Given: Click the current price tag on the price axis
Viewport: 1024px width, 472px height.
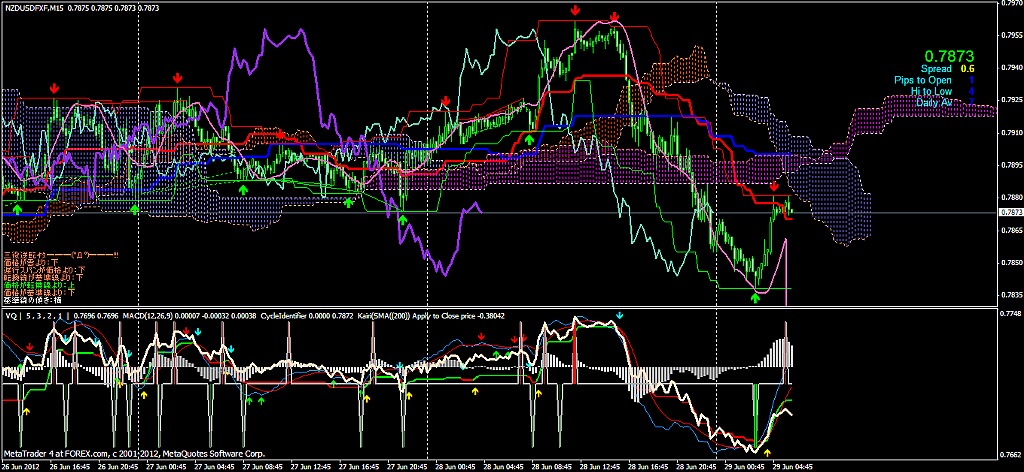Looking at the screenshot, I should point(1011,212).
